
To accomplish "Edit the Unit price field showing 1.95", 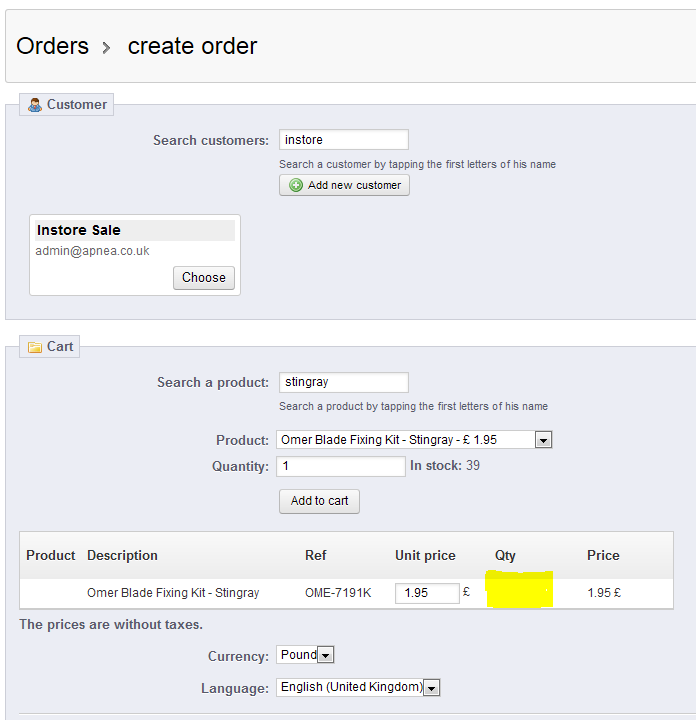I will click(427, 593).
